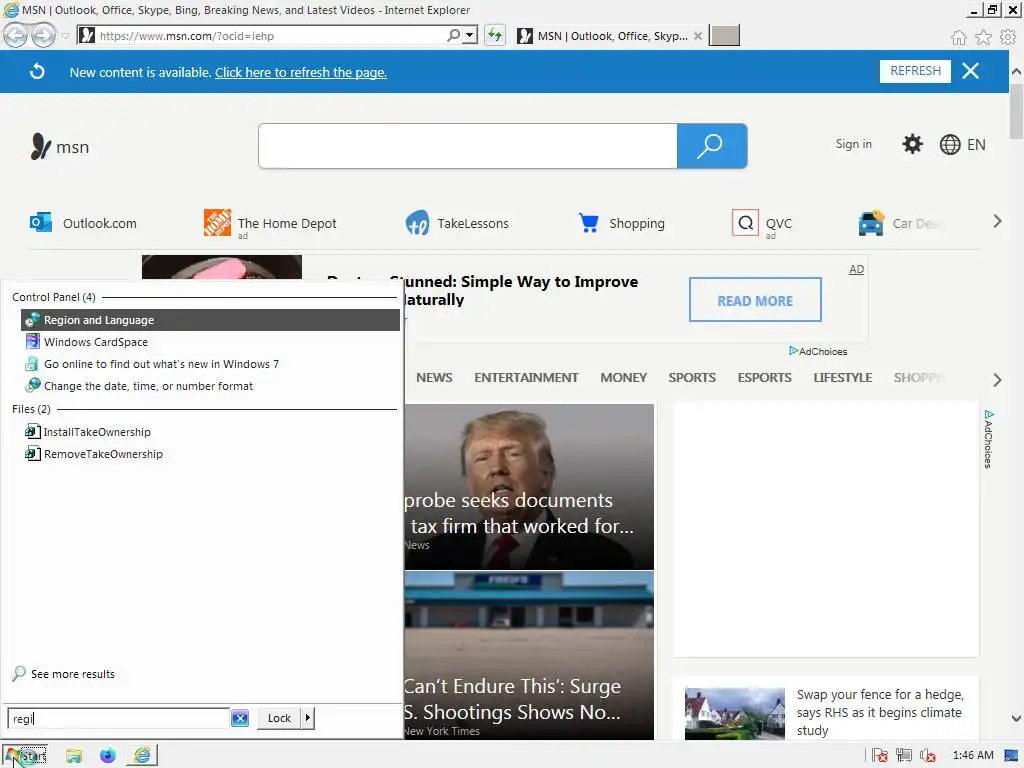Viewport: 1024px width, 768px height.
Task: Select 'Go online to find out what's new in Windows 7'
Action: pyautogui.click(x=210, y=364)
